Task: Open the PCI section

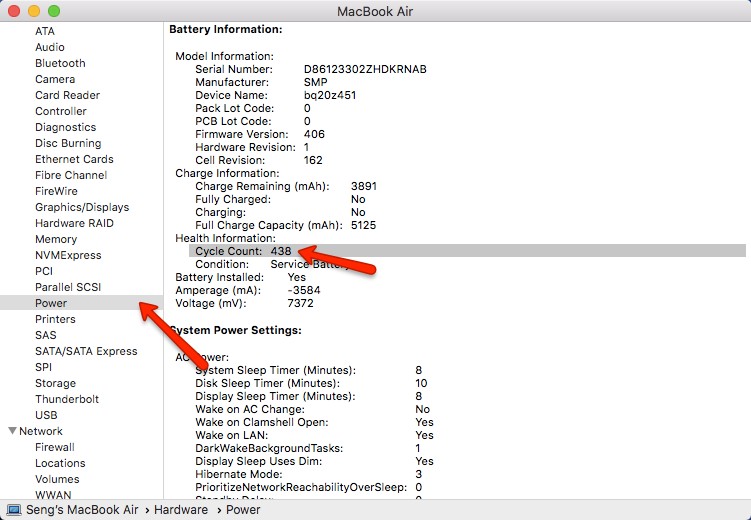Action: (44, 271)
